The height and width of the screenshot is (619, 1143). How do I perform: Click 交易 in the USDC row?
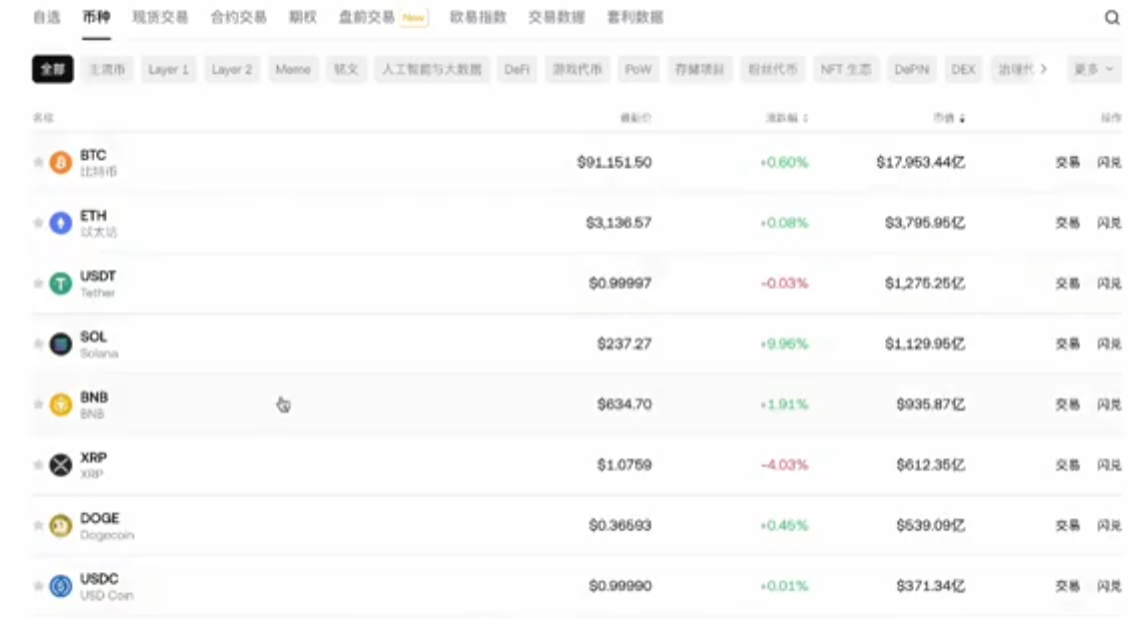tap(1068, 585)
